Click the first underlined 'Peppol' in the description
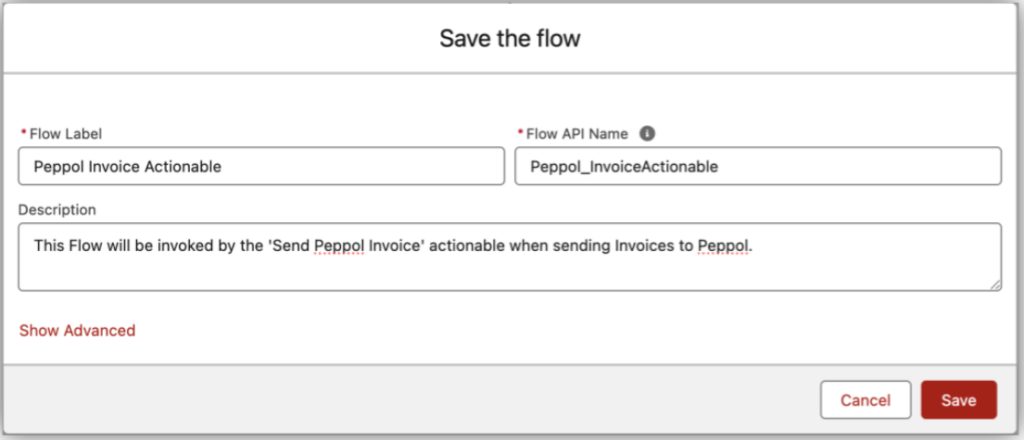Screen dimensions: 1024x440 (x=339, y=244)
